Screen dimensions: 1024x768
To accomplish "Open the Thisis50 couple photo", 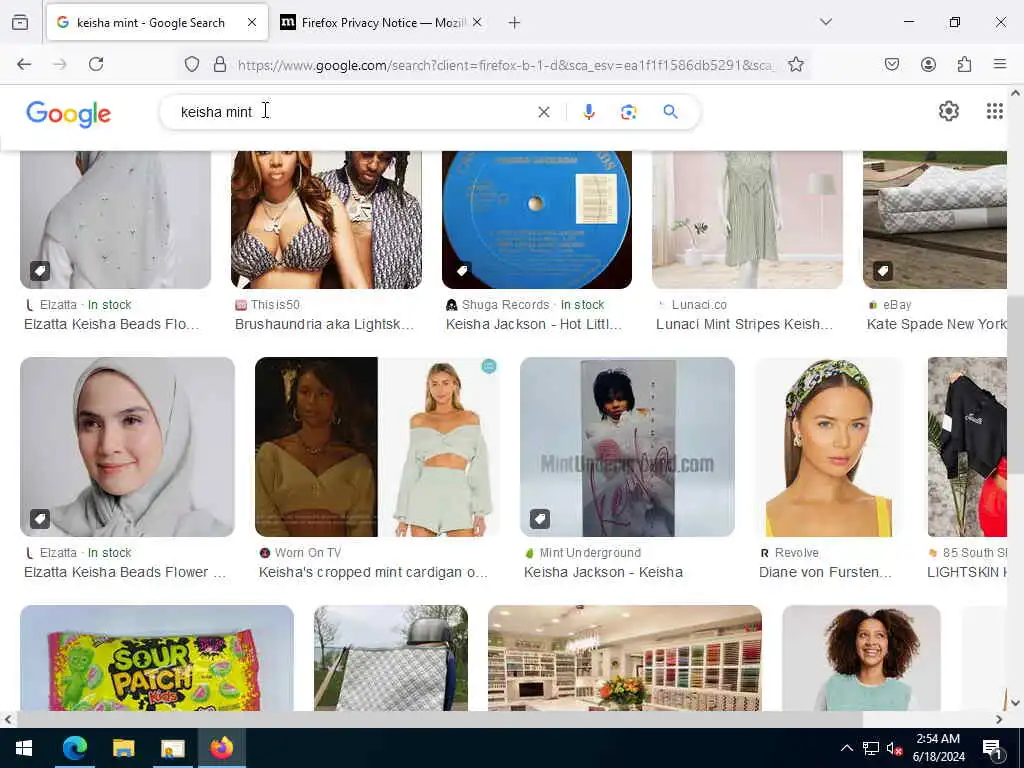I will click(327, 220).
